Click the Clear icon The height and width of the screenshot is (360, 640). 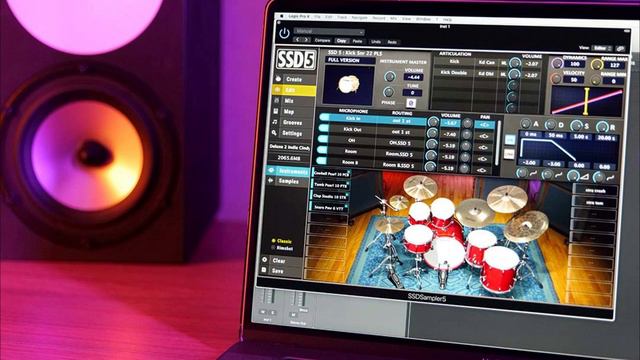point(265,260)
